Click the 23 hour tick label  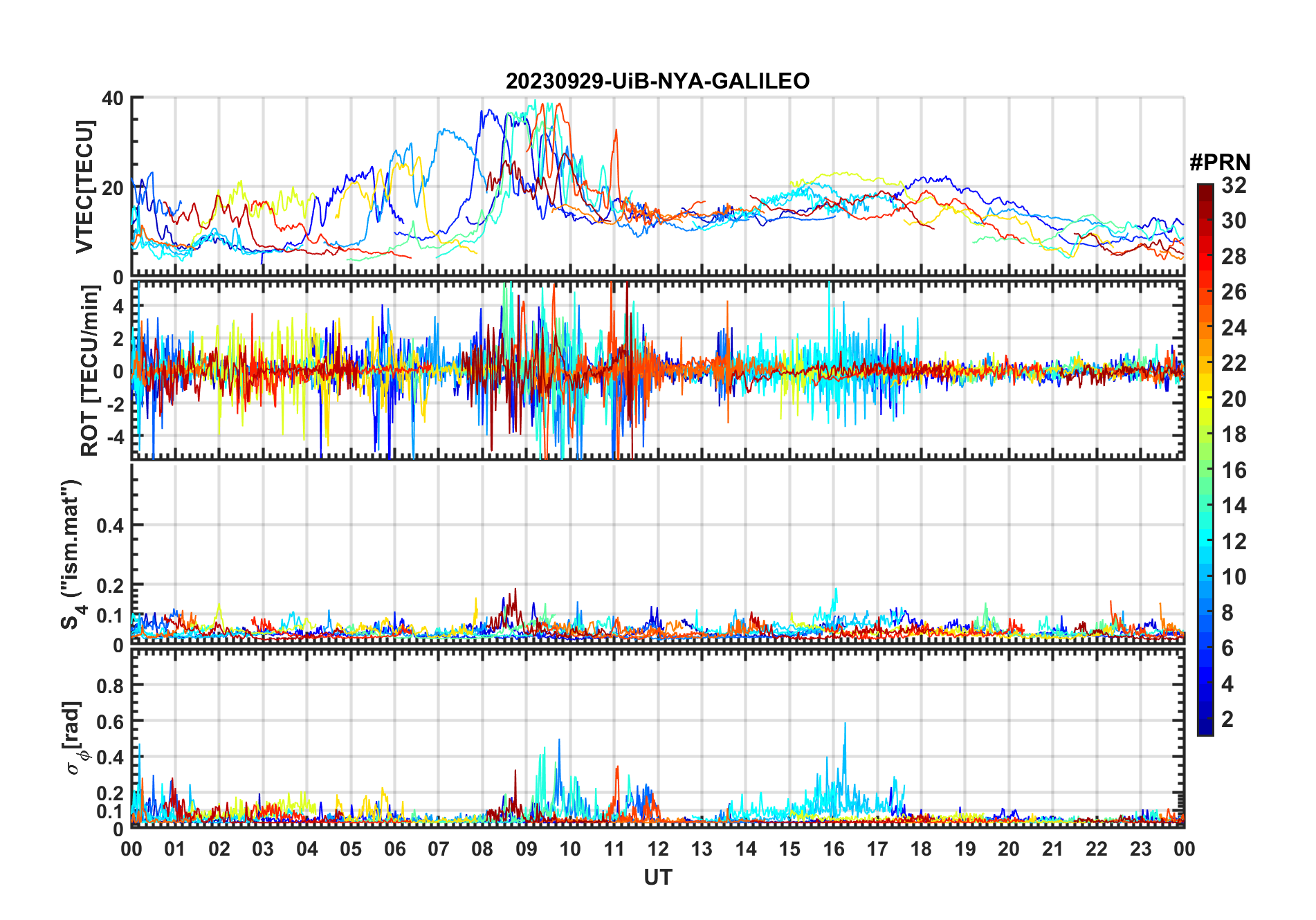pos(1140,849)
